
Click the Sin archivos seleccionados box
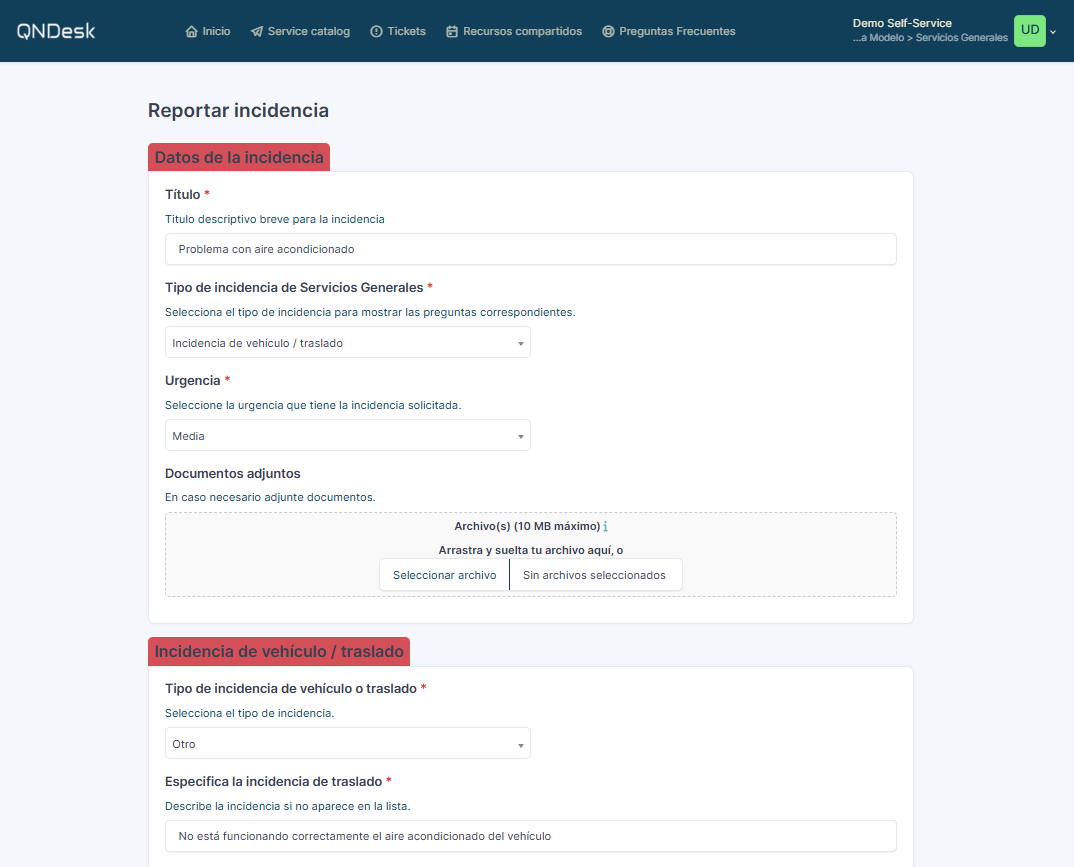coord(595,575)
